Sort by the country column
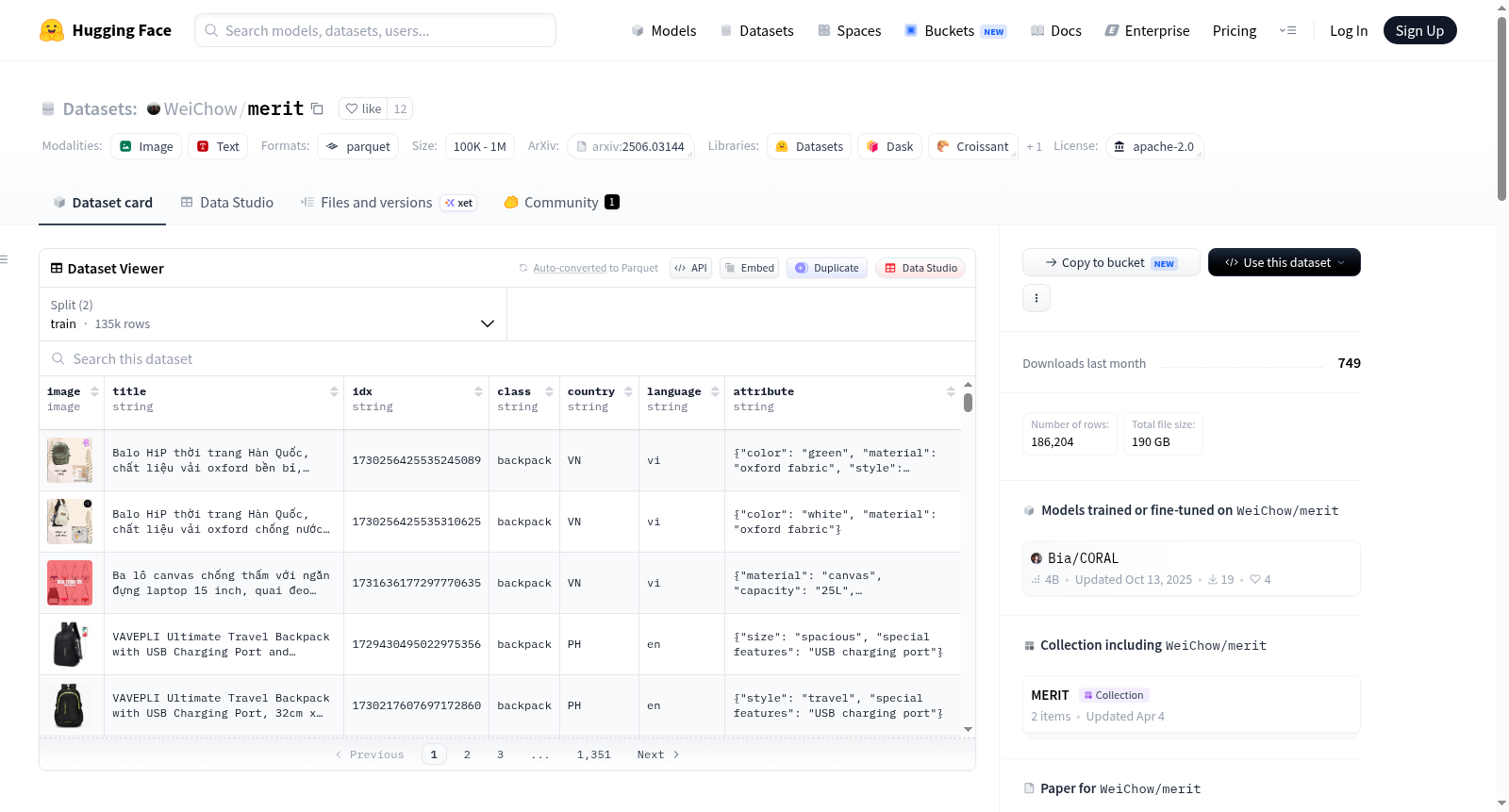The width and height of the screenshot is (1509, 812). point(628,391)
